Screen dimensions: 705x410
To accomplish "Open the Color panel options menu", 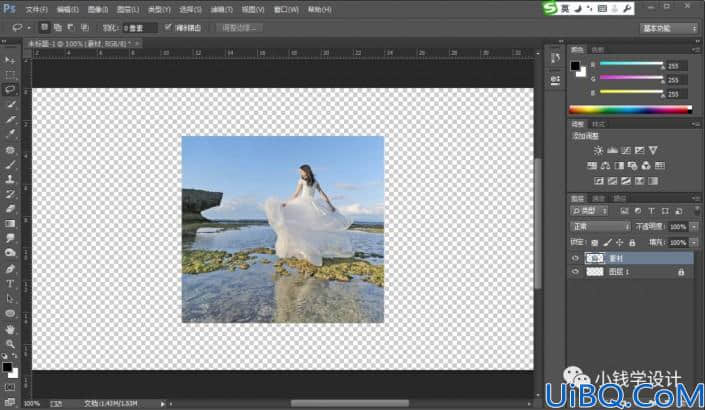I will (696, 49).
